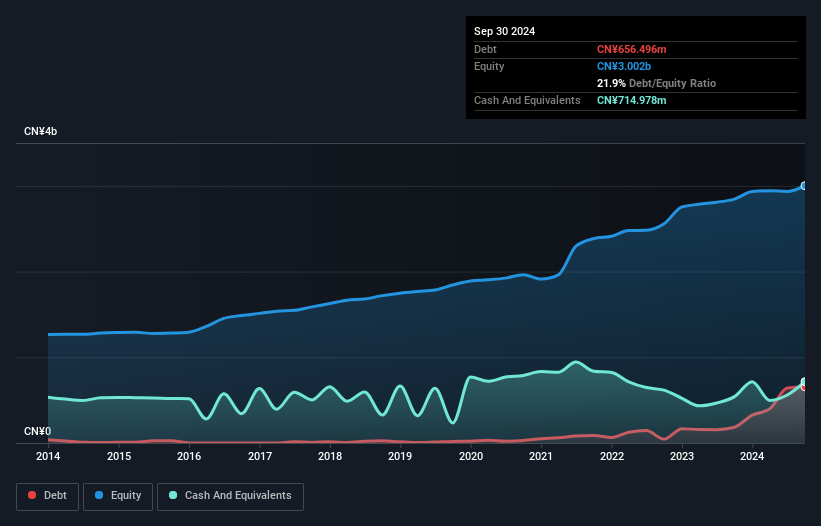Click the CN¥4b y-axis label
Viewport: 821px width, 526px height.
41,132
